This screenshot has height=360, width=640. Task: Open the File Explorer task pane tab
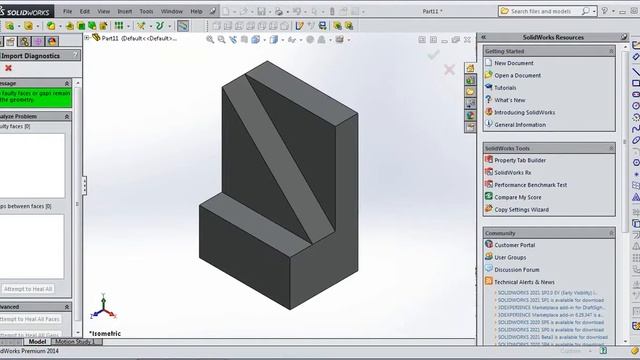click(470, 91)
